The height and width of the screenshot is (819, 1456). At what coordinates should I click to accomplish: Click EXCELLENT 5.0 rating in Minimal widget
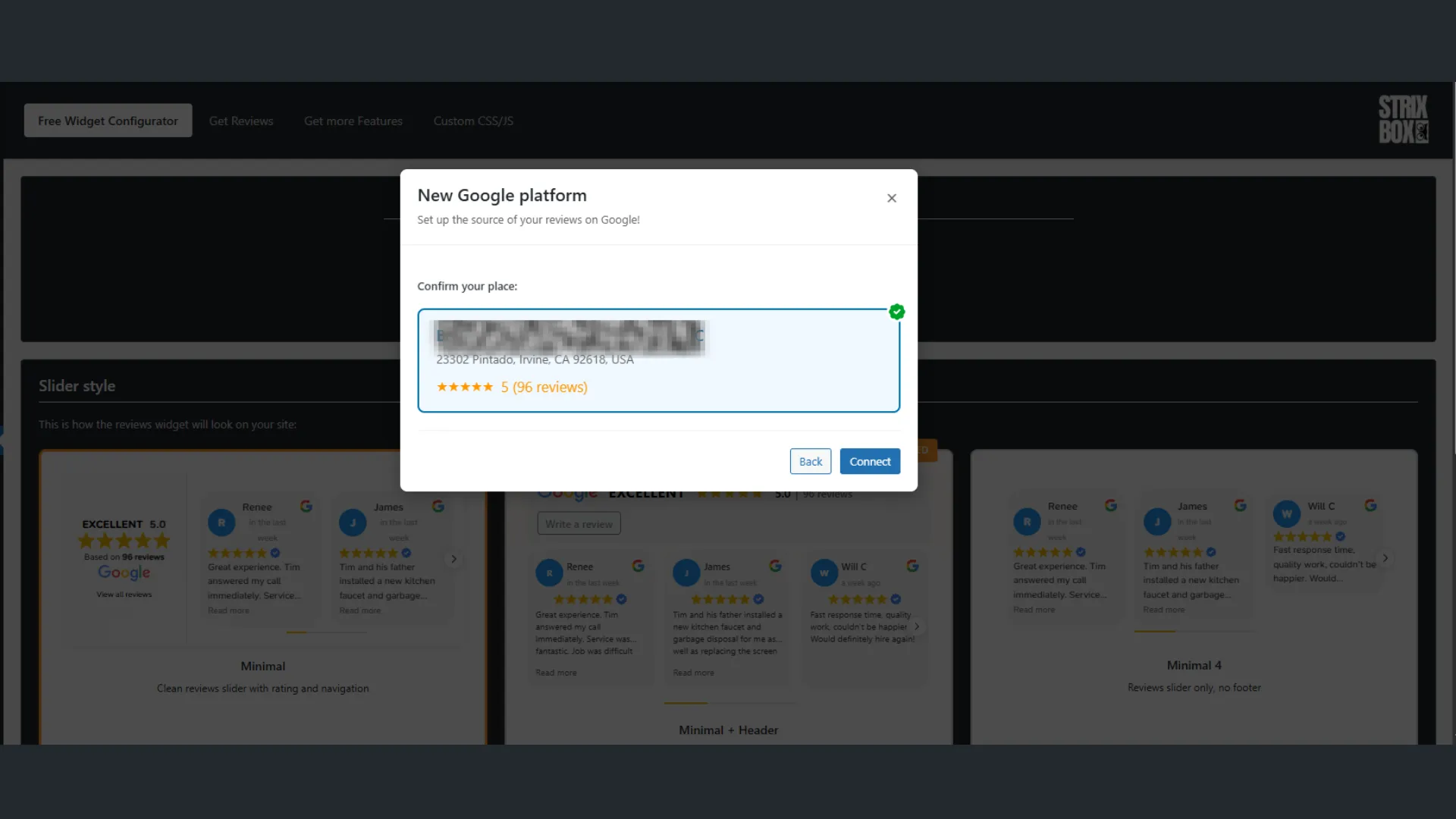[x=124, y=524]
